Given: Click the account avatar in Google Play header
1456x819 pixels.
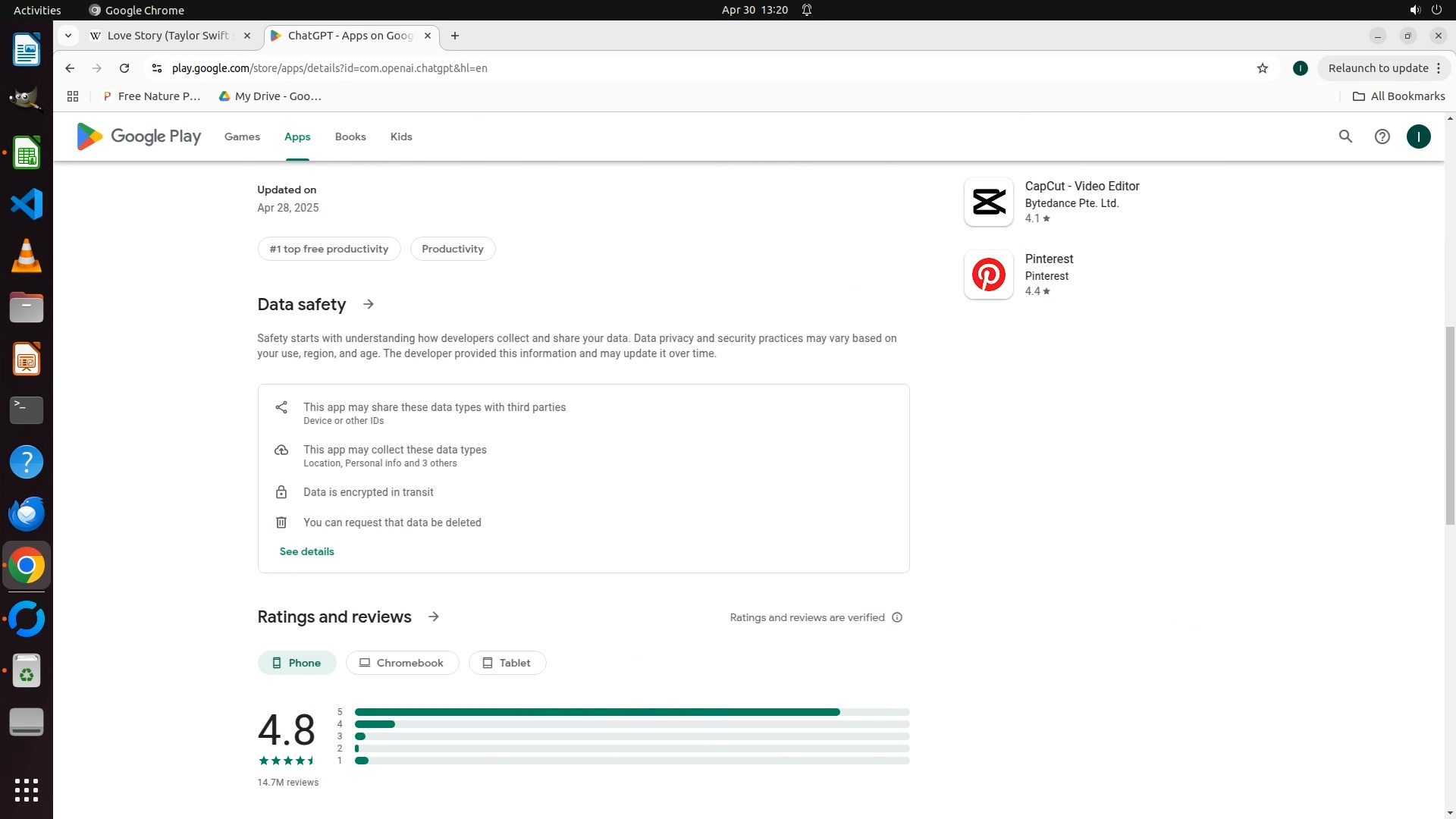Looking at the screenshot, I should click(x=1418, y=136).
